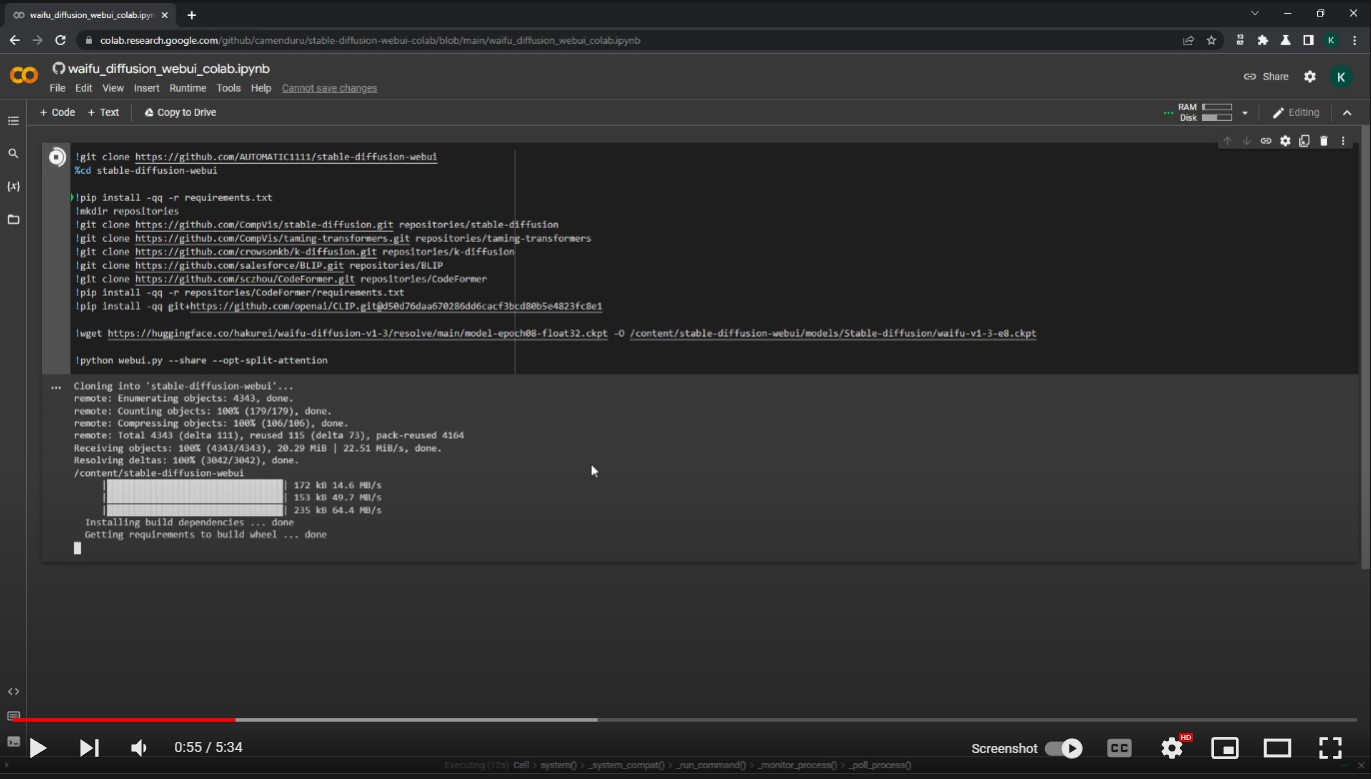Open Colab settings gear in header
Screen dimensions: 1371x779
tap(1310, 77)
